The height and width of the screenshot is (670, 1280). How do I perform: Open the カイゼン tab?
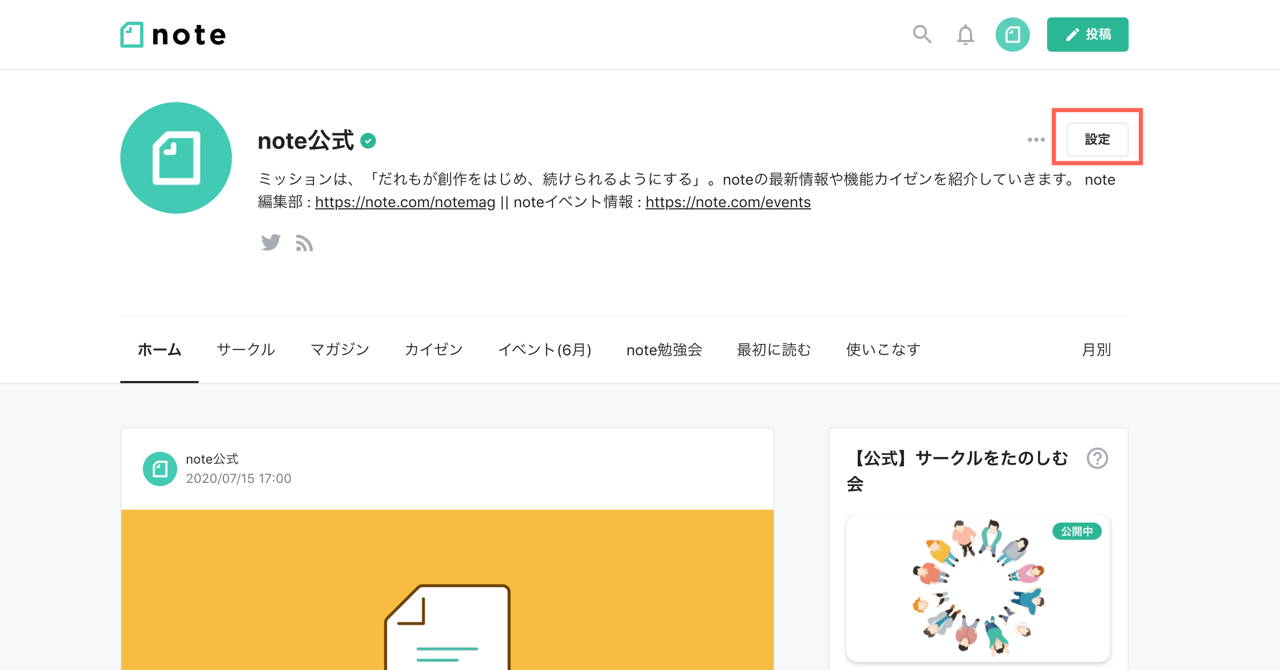(x=434, y=350)
